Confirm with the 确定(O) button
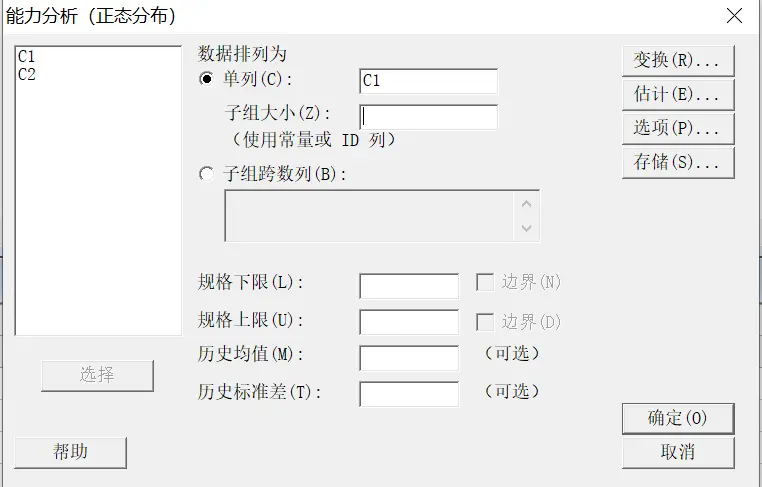Image resolution: width=762 pixels, height=487 pixels. coord(677,418)
